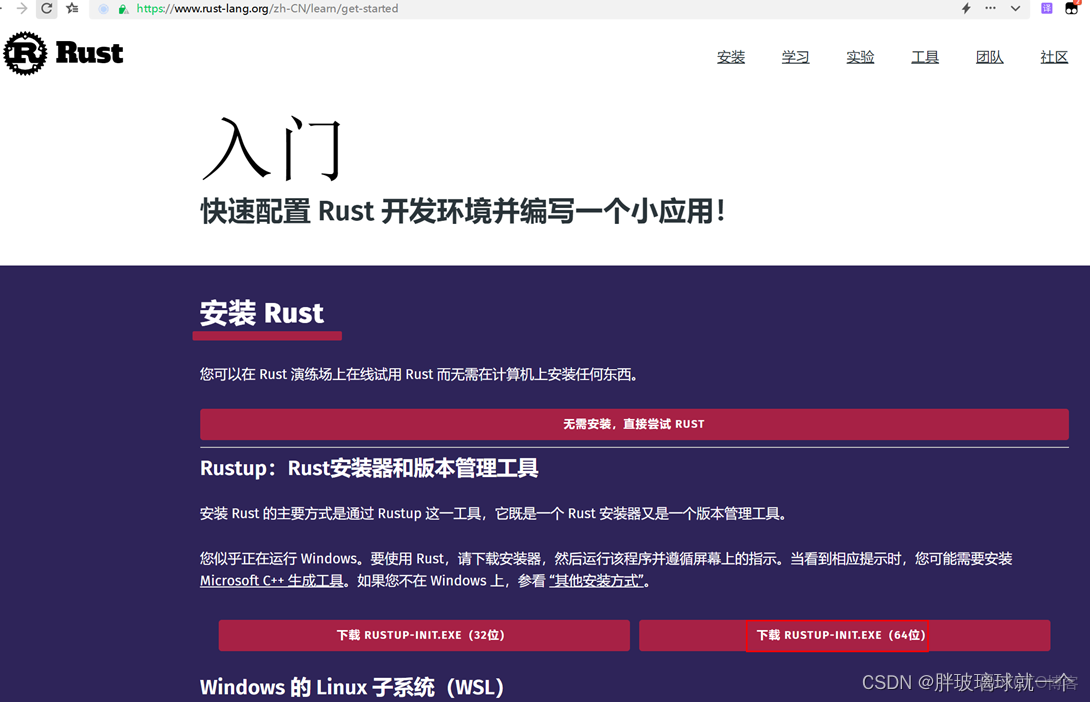This screenshot has width=1090, height=702.
Task: Reload the page using the refresh icon
Action: pyautogui.click(x=47, y=8)
